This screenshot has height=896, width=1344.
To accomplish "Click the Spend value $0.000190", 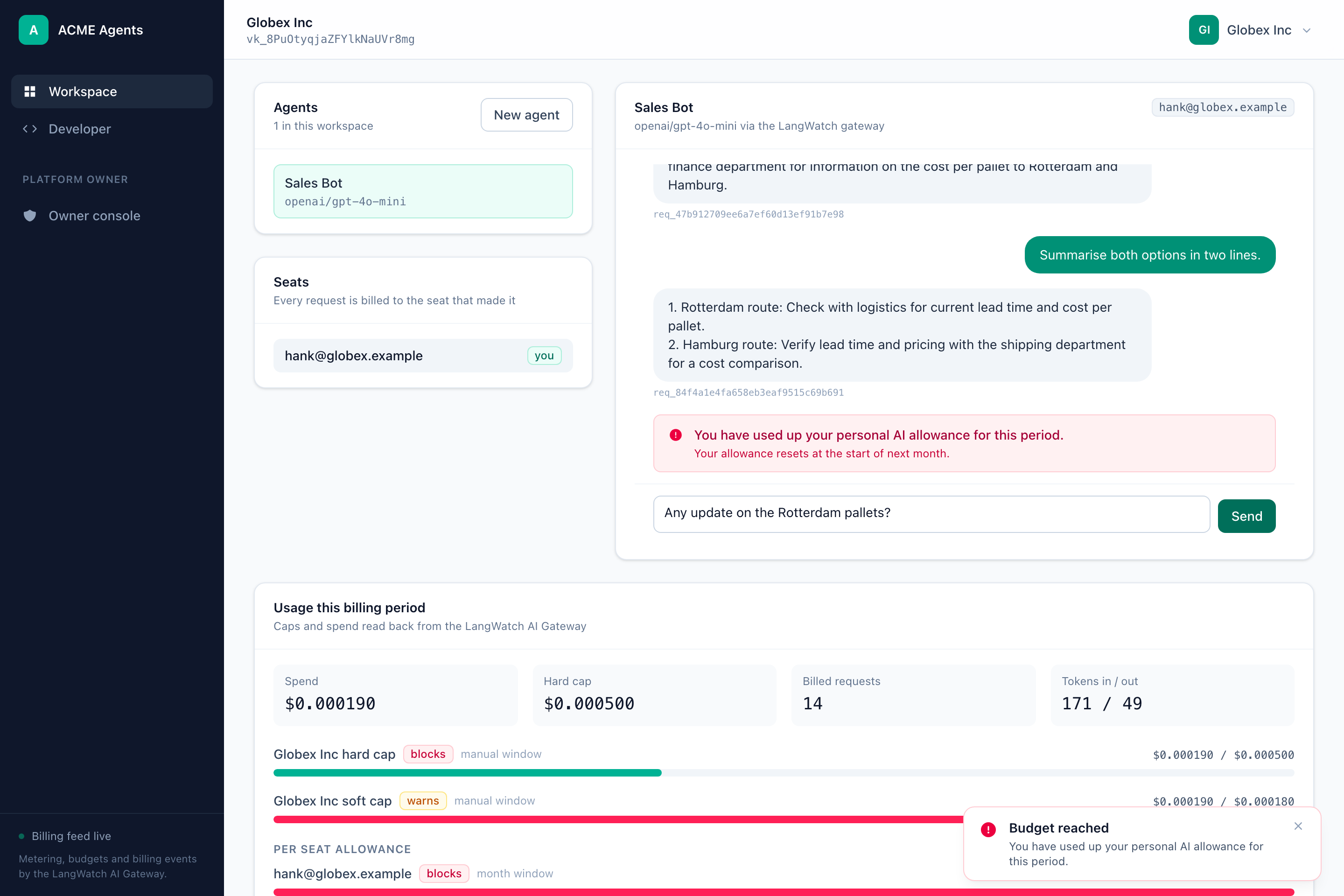I will click(x=330, y=703).
